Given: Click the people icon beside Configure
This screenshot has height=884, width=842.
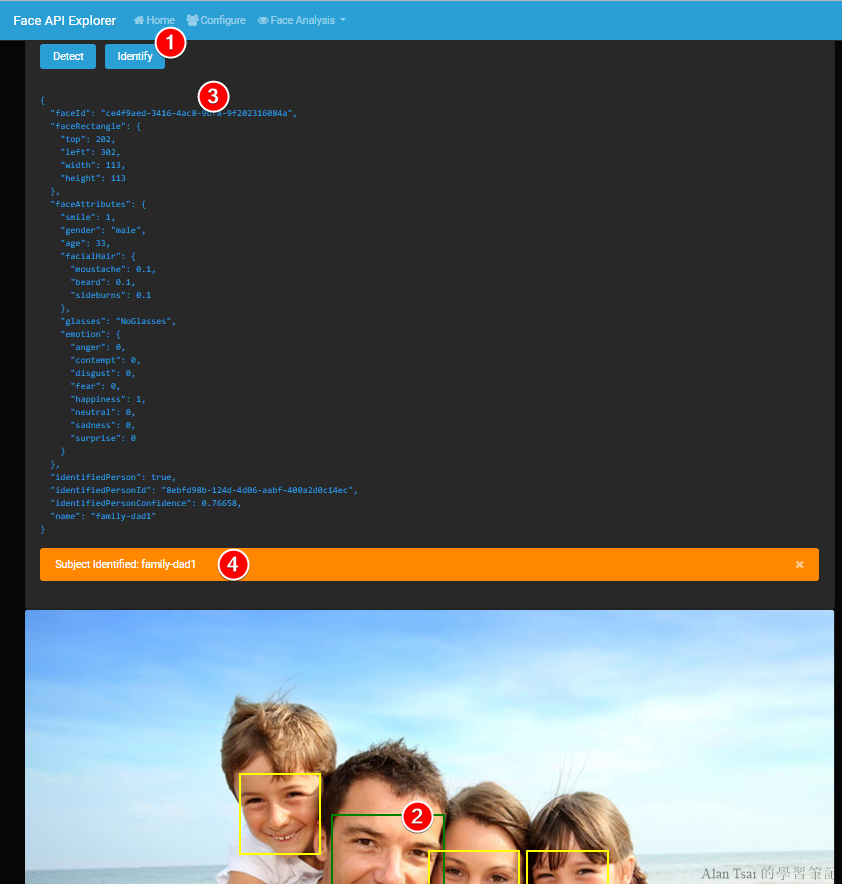Looking at the screenshot, I should pyautogui.click(x=192, y=20).
